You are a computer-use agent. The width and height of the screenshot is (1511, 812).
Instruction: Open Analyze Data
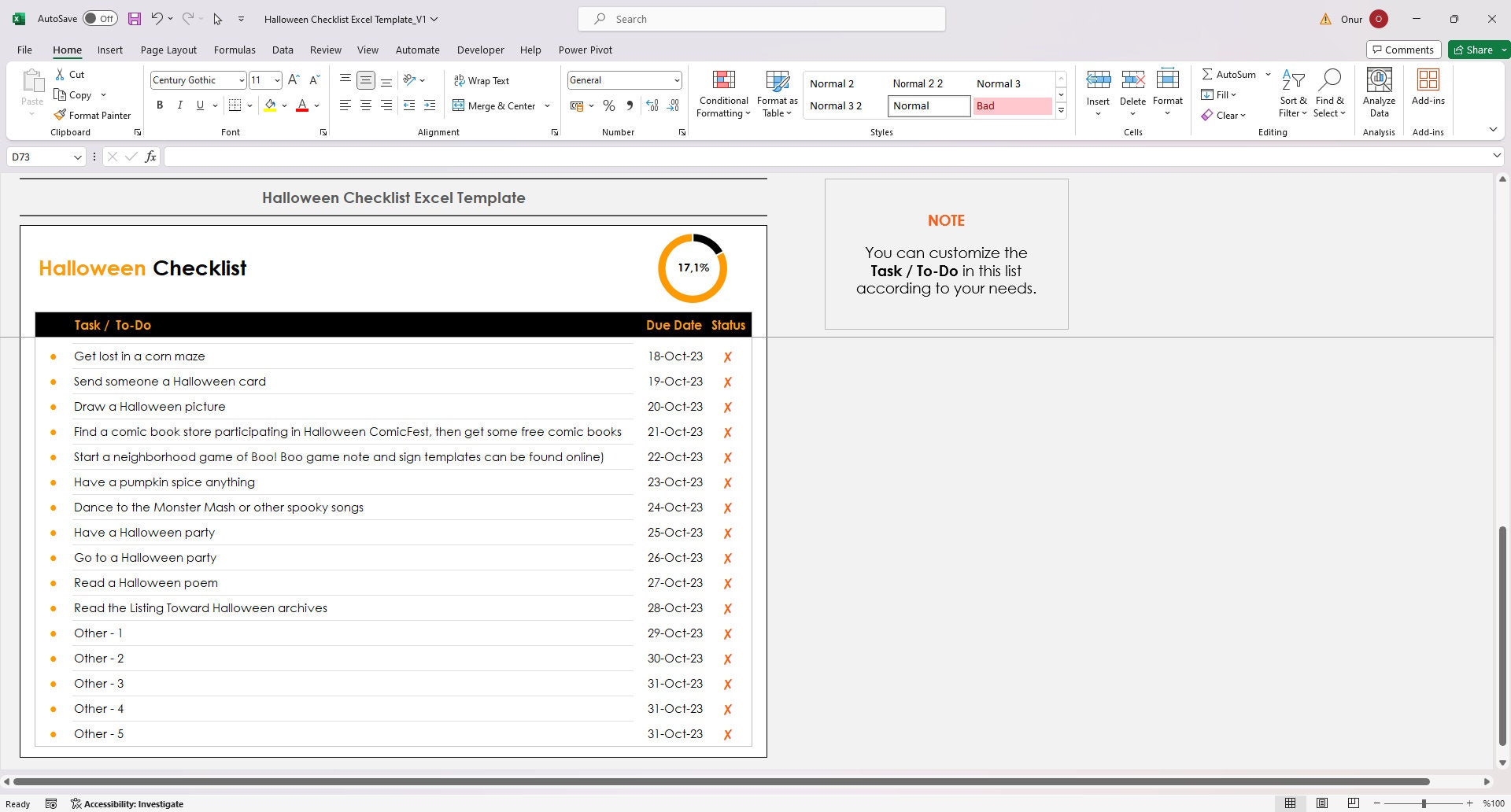tap(1378, 92)
